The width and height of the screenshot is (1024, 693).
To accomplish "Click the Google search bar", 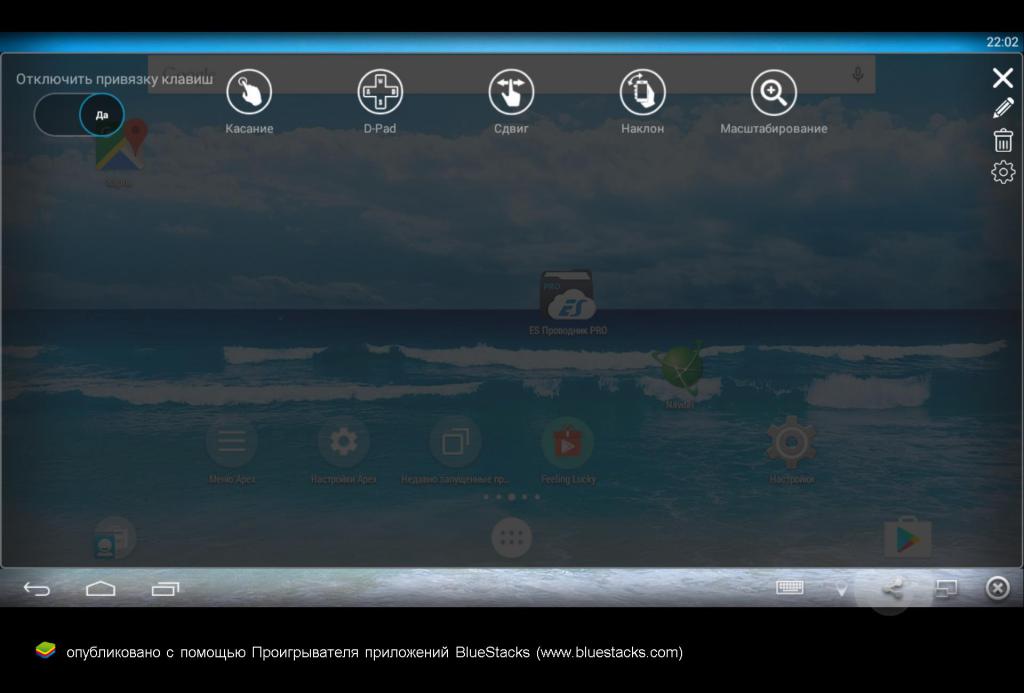I will [x=511, y=74].
